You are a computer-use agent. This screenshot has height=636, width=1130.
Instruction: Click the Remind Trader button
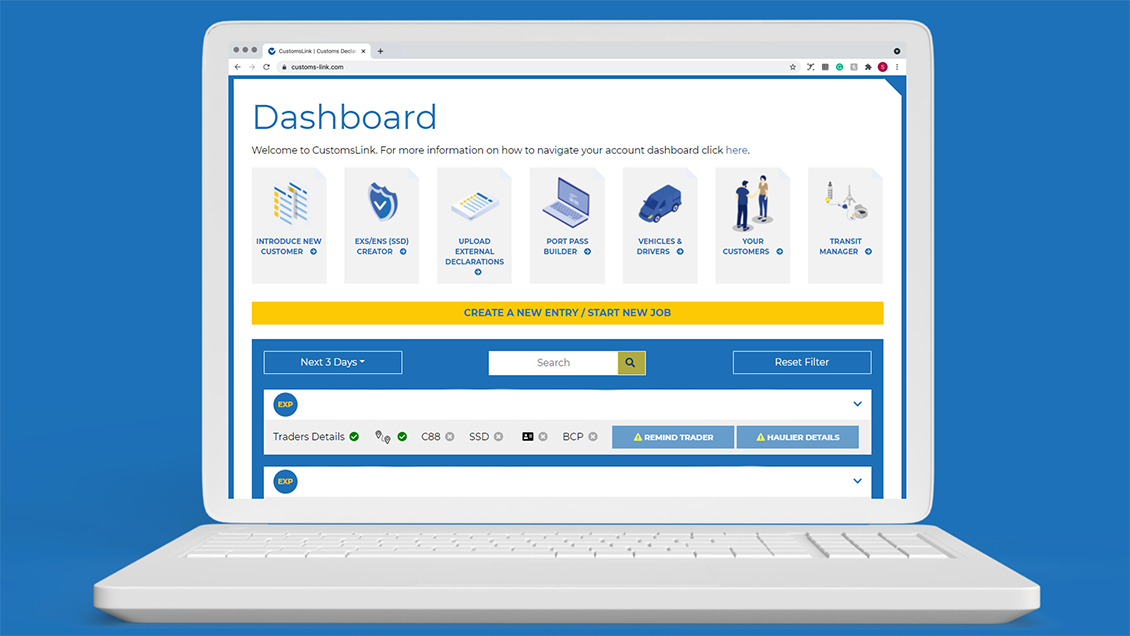(x=673, y=437)
